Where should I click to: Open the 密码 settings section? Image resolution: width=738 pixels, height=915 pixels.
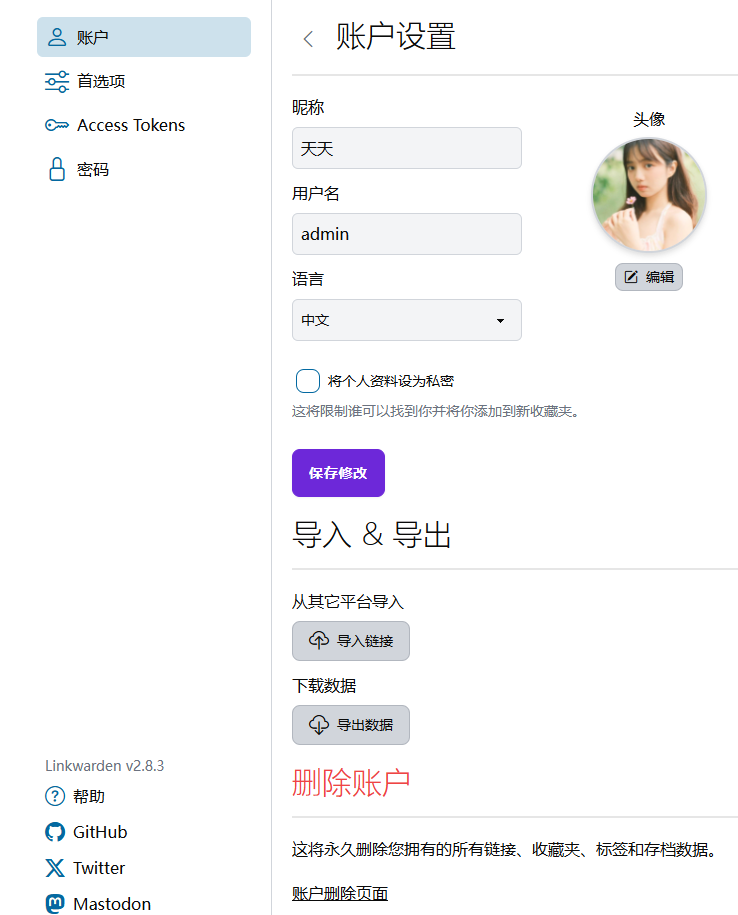coord(144,169)
